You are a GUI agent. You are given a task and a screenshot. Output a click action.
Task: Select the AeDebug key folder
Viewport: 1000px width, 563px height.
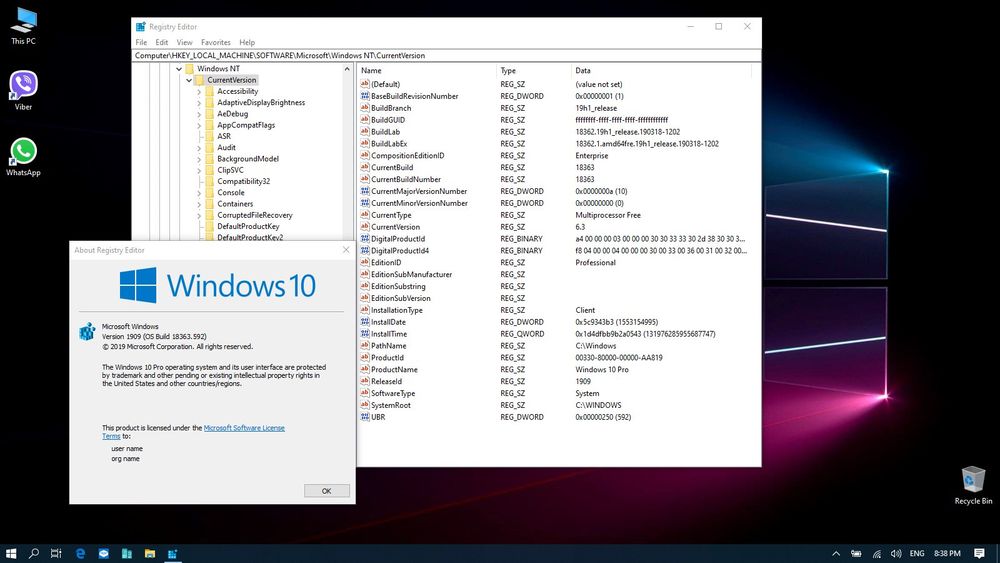(209, 114)
